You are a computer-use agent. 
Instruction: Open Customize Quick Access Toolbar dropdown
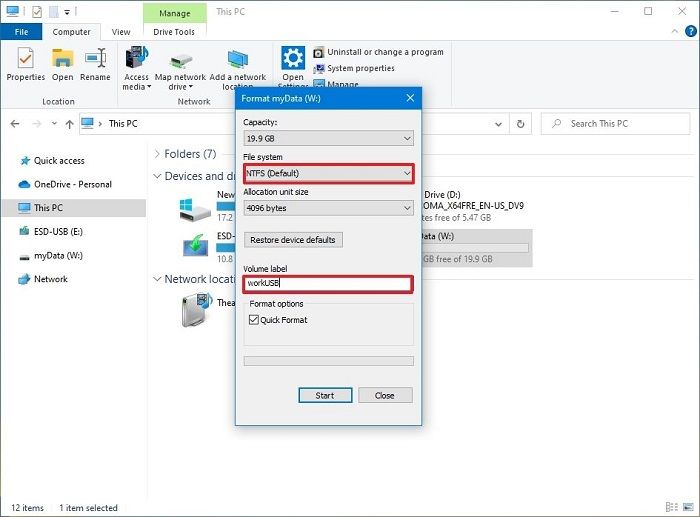pyautogui.click(x=67, y=12)
